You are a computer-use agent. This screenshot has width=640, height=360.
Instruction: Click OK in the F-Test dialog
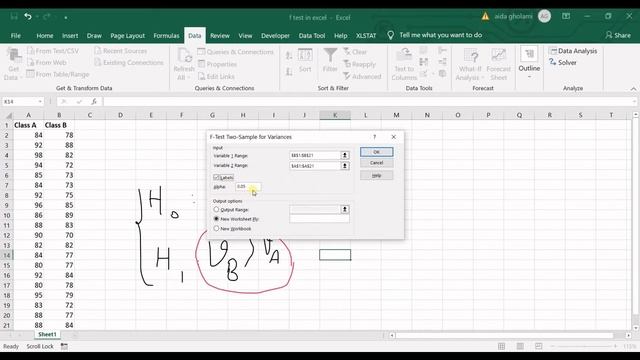(376, 152)
